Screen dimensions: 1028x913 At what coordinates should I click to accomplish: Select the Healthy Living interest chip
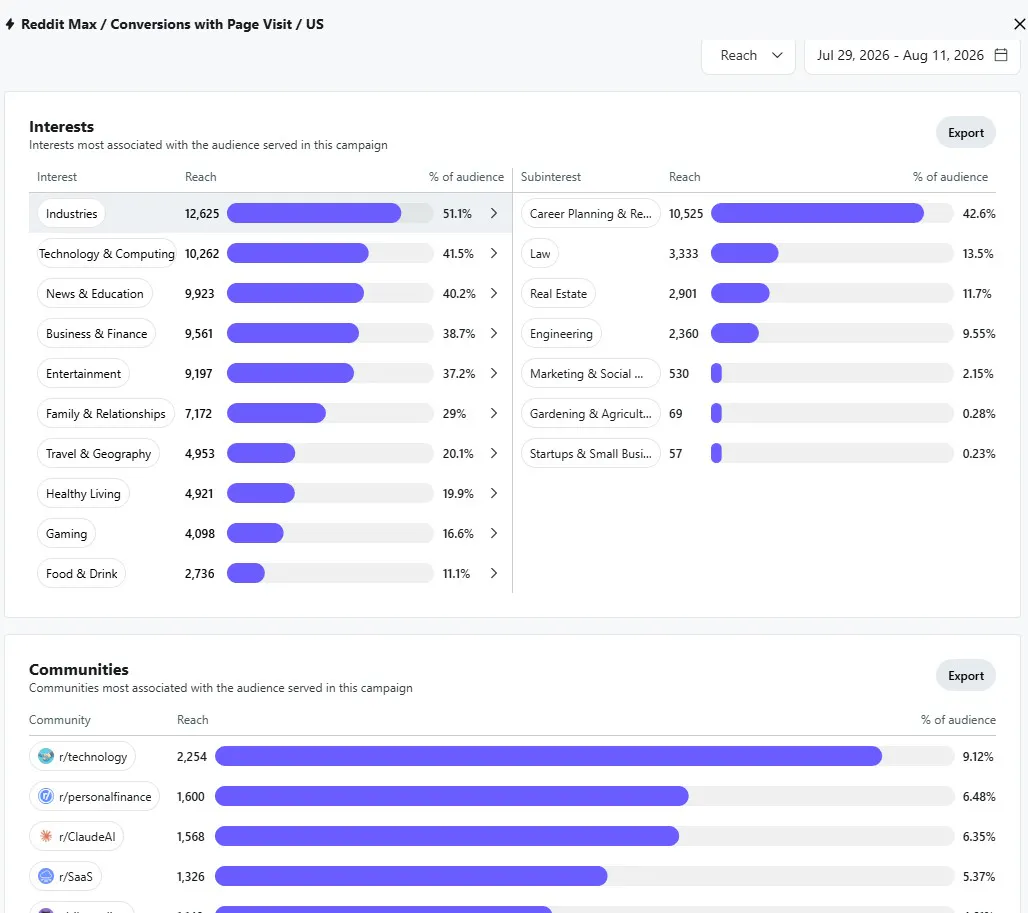[x=83, y=494]
